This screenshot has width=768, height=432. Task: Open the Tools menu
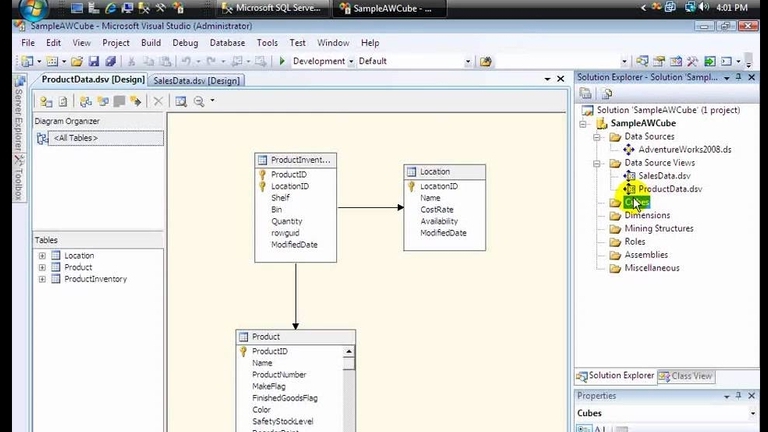(x=267, y=43)
